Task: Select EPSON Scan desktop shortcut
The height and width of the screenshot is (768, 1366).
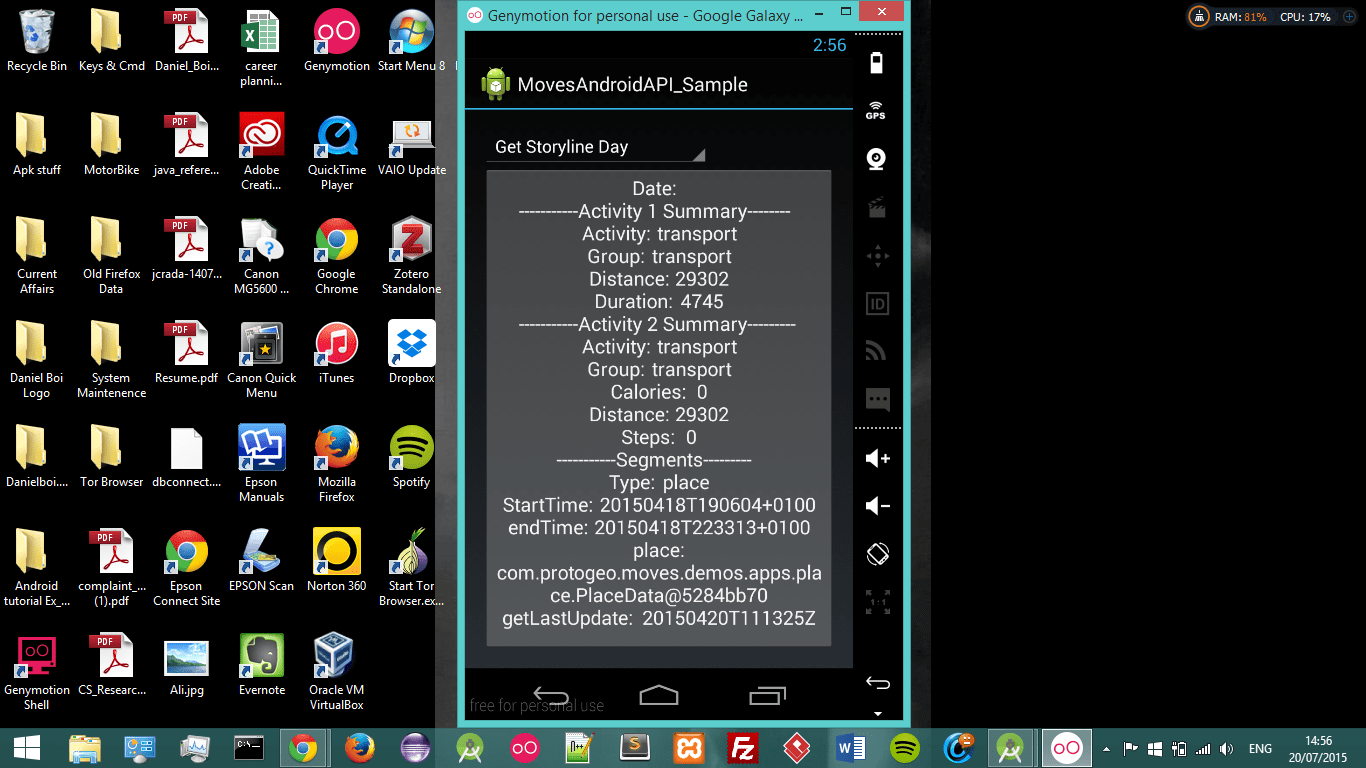Action: point(262,561)
